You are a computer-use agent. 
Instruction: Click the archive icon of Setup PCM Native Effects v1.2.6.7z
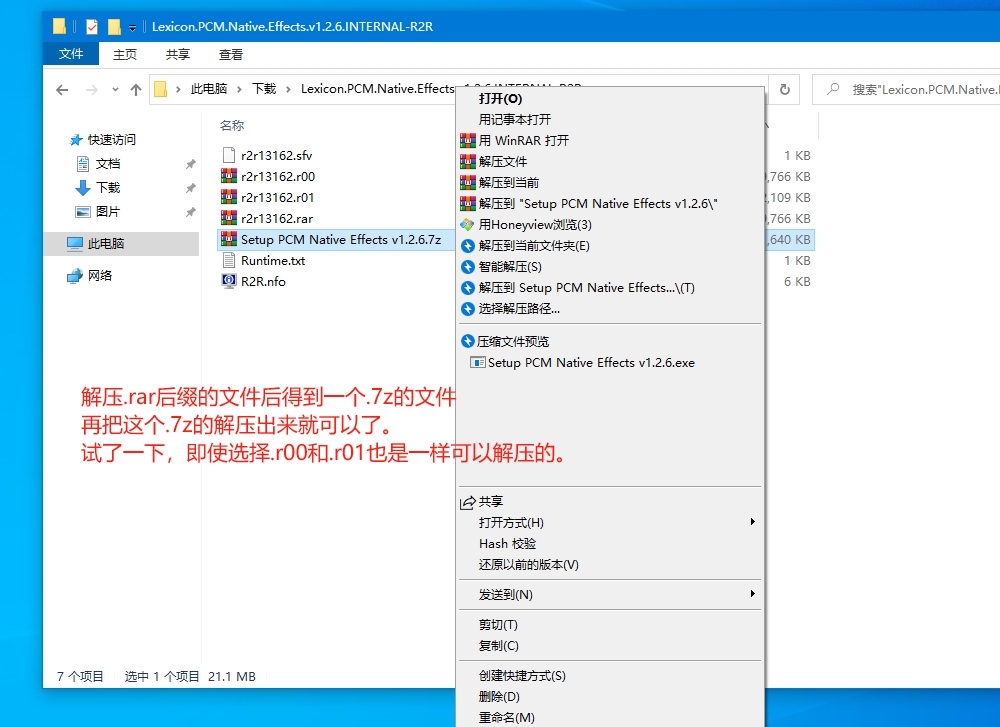pos(229,239)
